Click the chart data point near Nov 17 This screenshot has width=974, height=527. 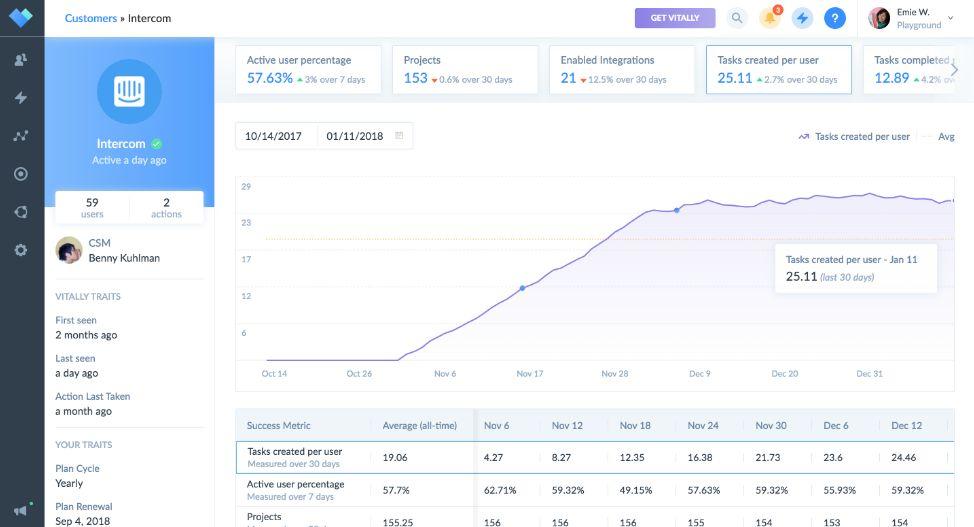pos(522,288)
